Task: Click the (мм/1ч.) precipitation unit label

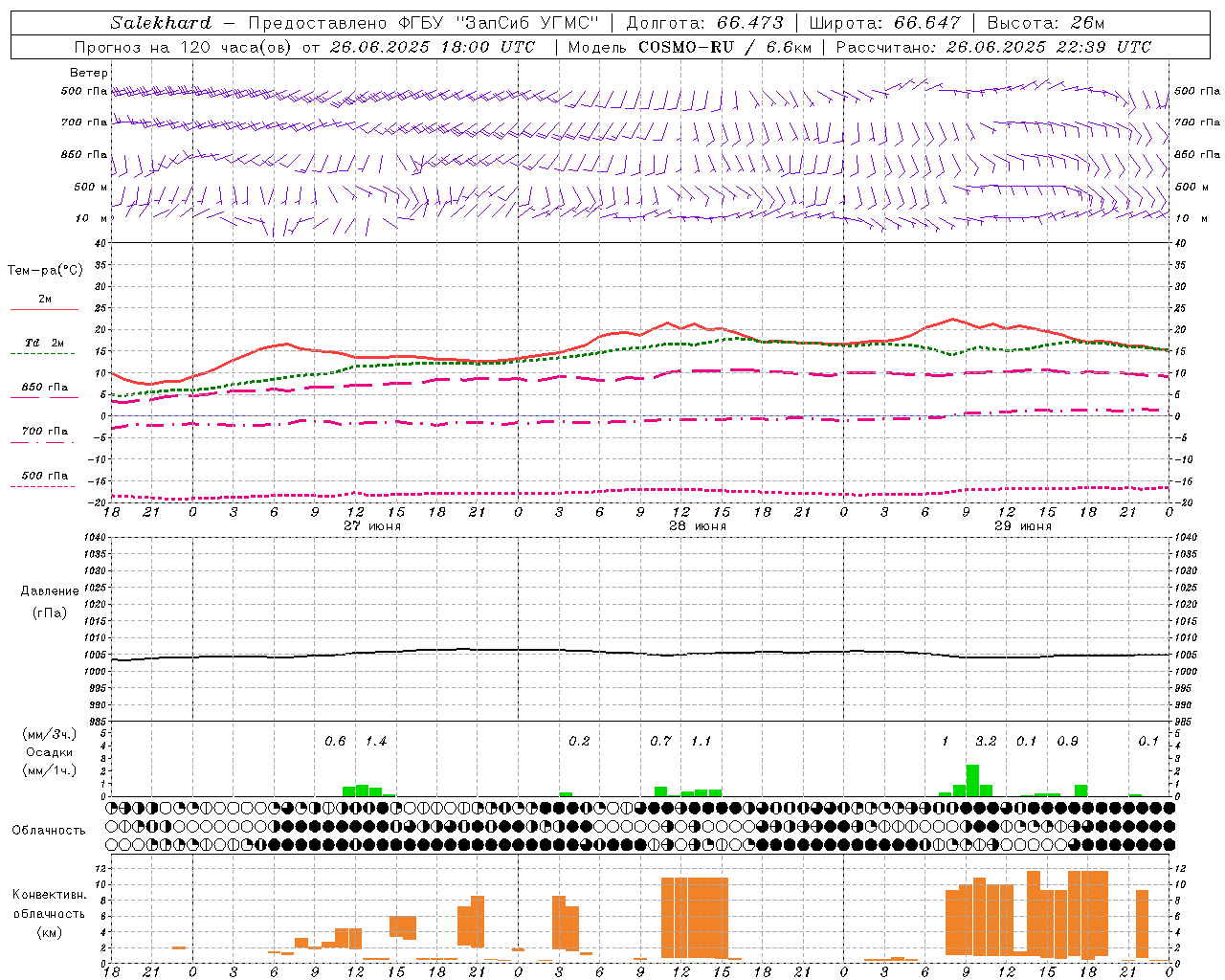Action: click(50, 770)
